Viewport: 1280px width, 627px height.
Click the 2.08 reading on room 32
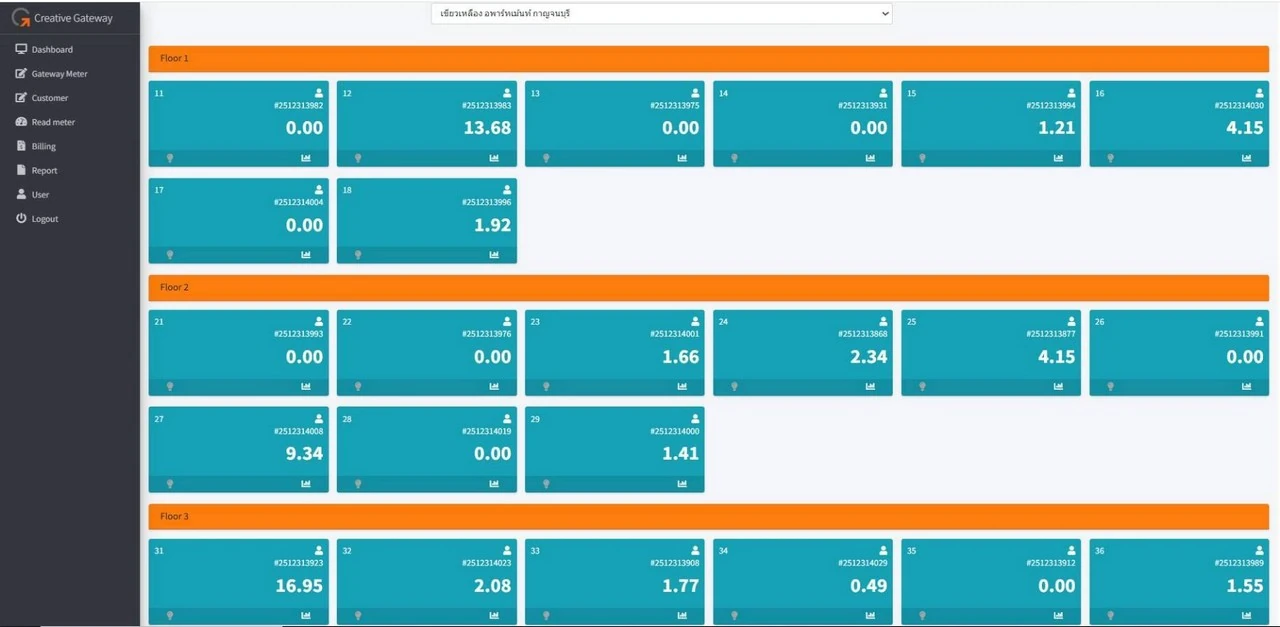(x=493, y=586)
